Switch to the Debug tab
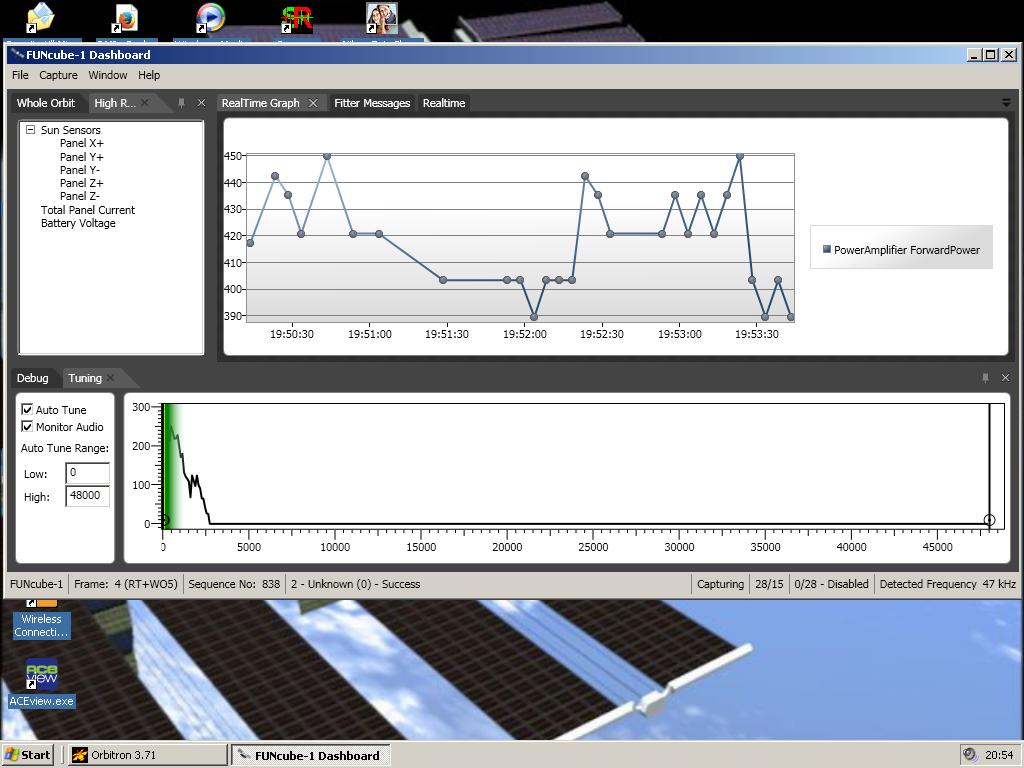 point(33,378)
